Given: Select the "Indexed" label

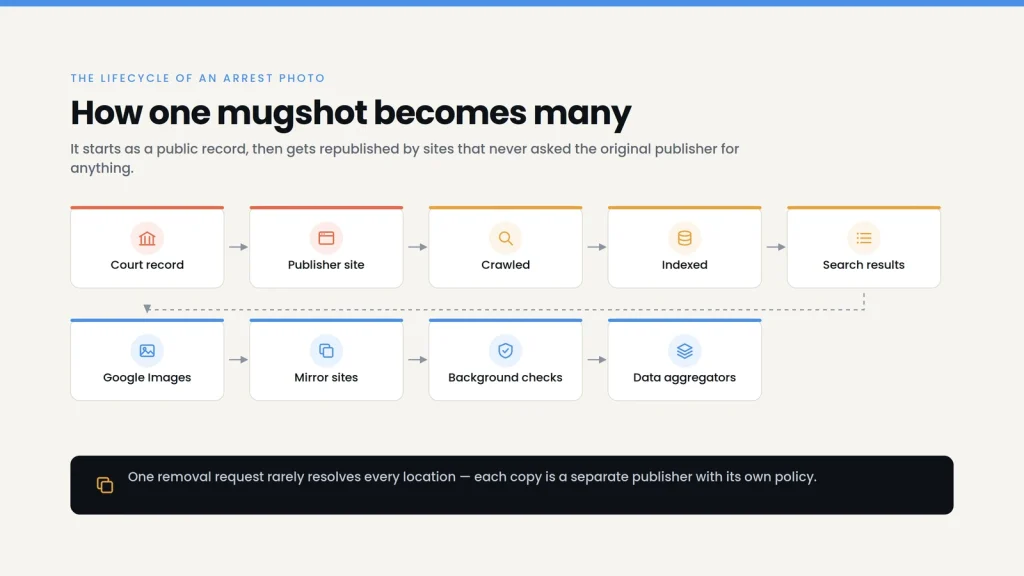Looking at the screenshot, I should pyautogui.click(x=684, y=264).
